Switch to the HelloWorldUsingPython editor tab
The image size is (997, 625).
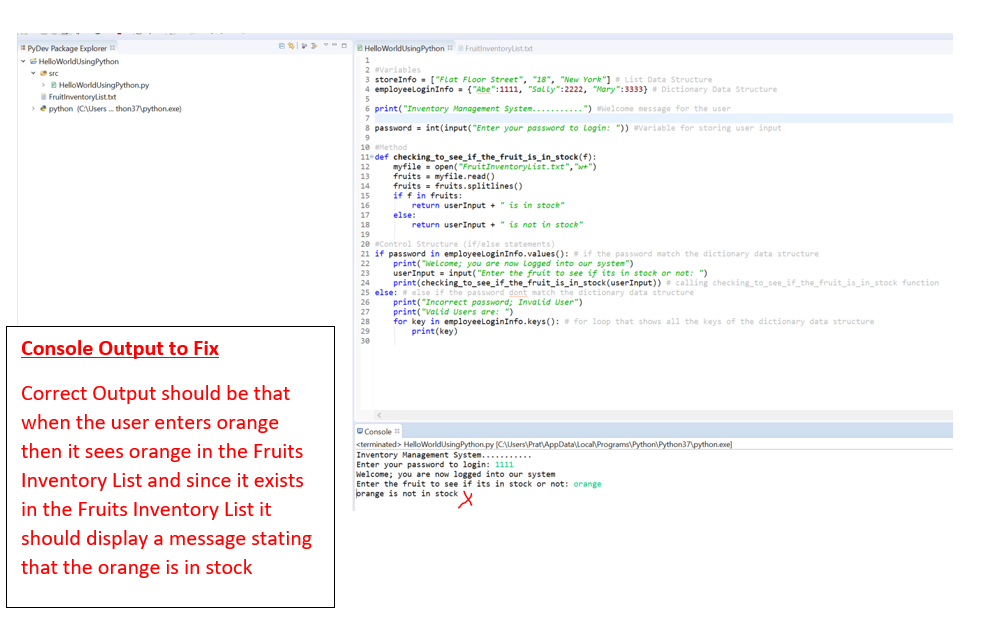tap(404, 48)
